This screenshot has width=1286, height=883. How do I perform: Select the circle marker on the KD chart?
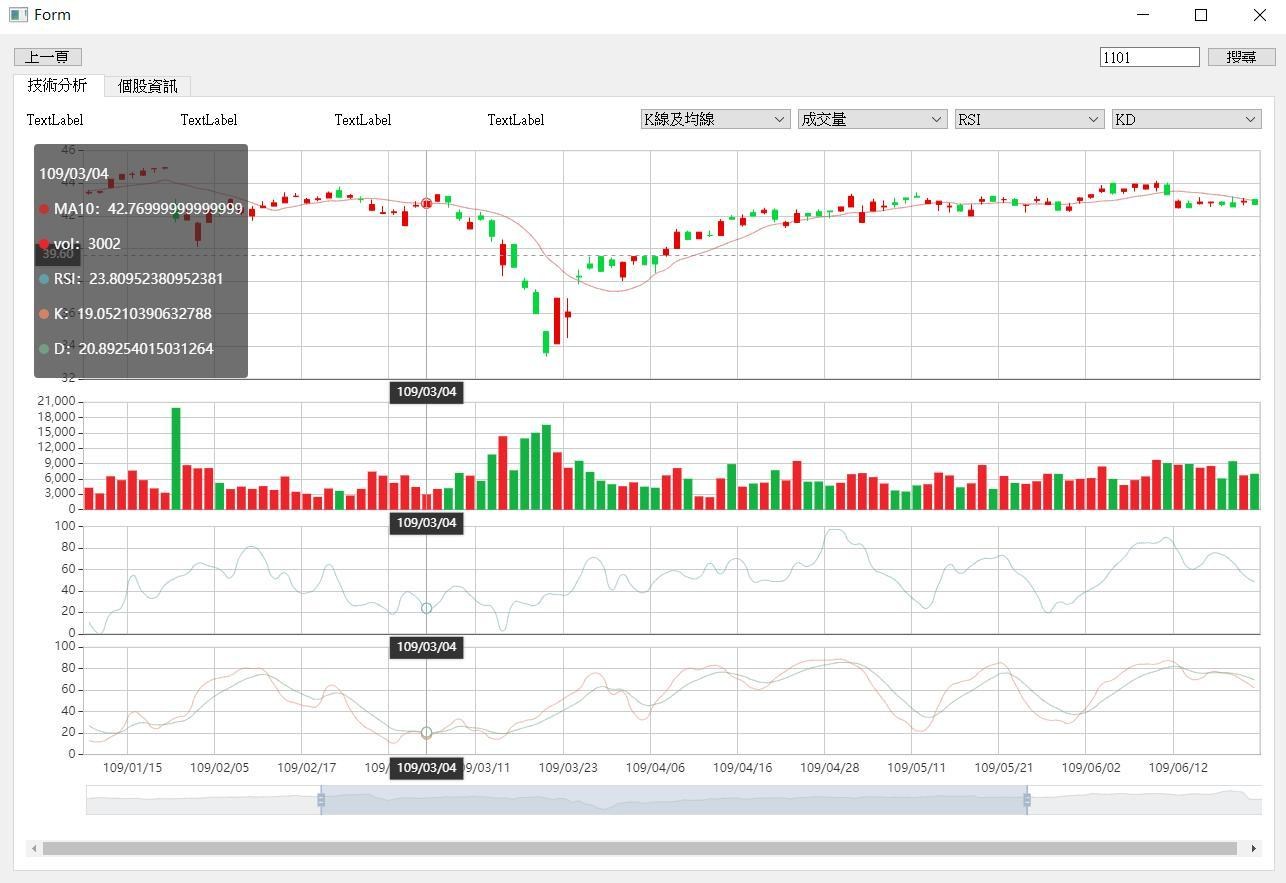[x=427, y=733]
